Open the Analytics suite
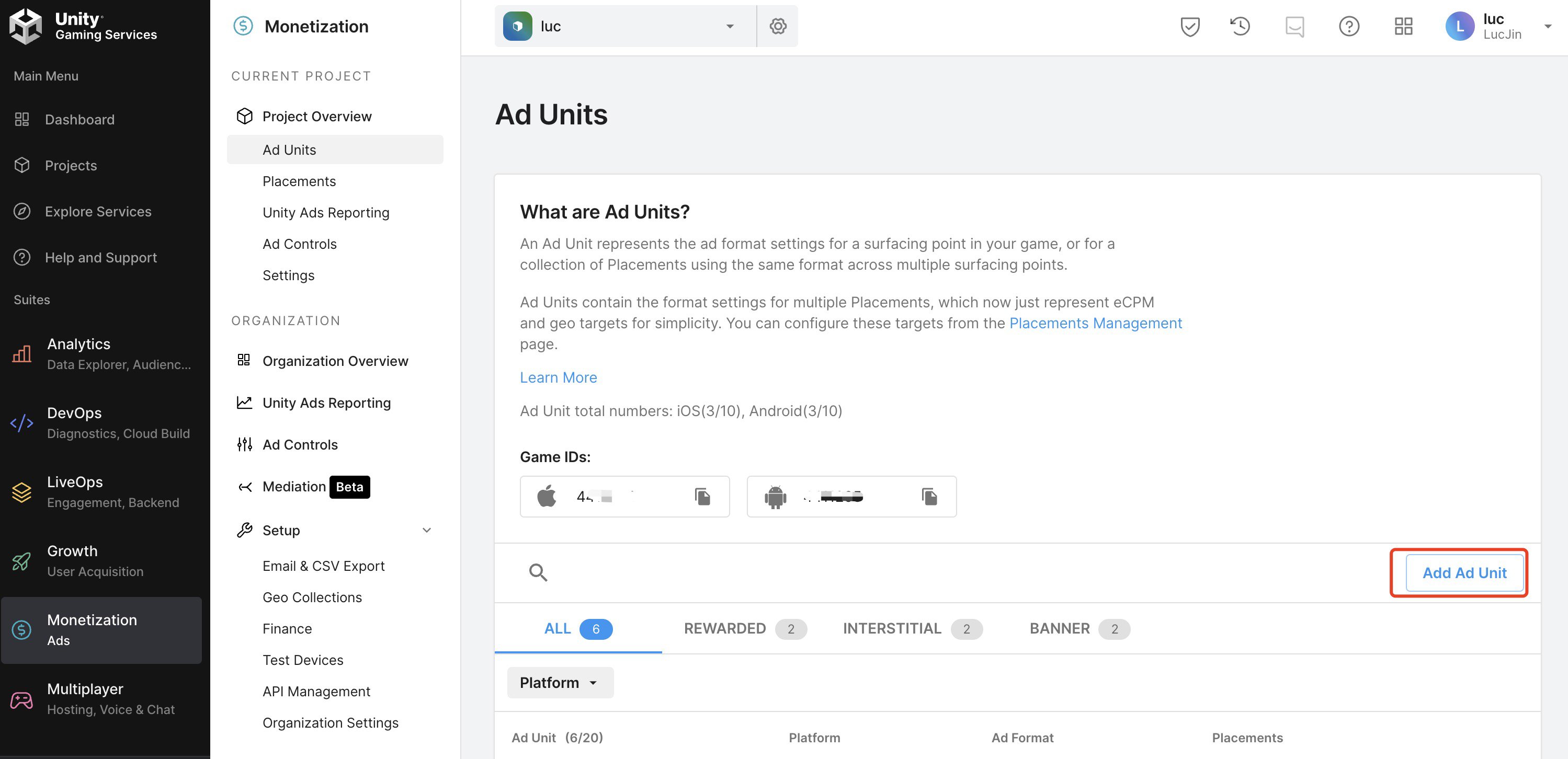This screenshot has width=1568, height=759. tap(101, 353)
